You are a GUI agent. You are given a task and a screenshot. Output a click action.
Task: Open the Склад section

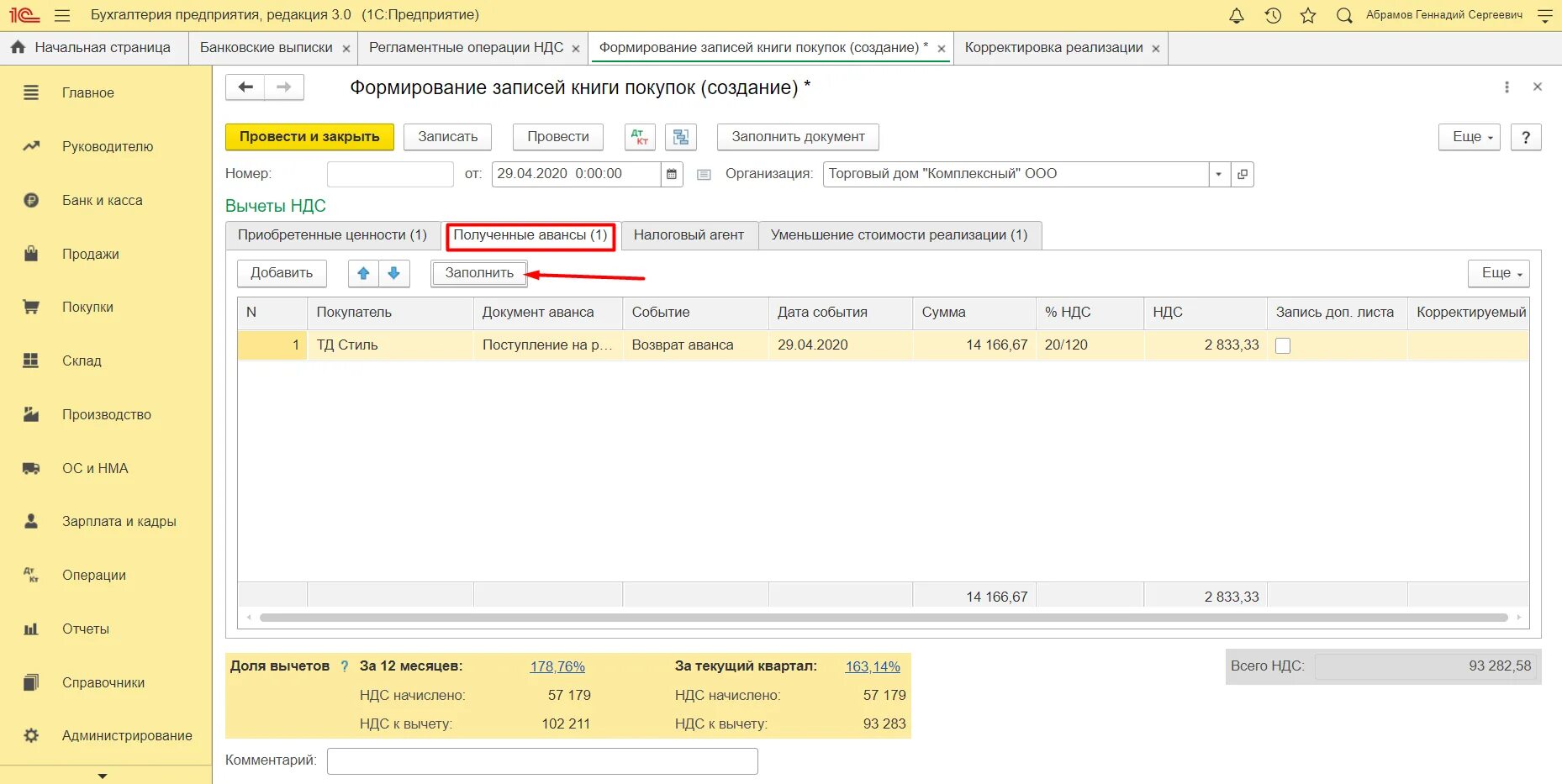click(x=82, y=360)
